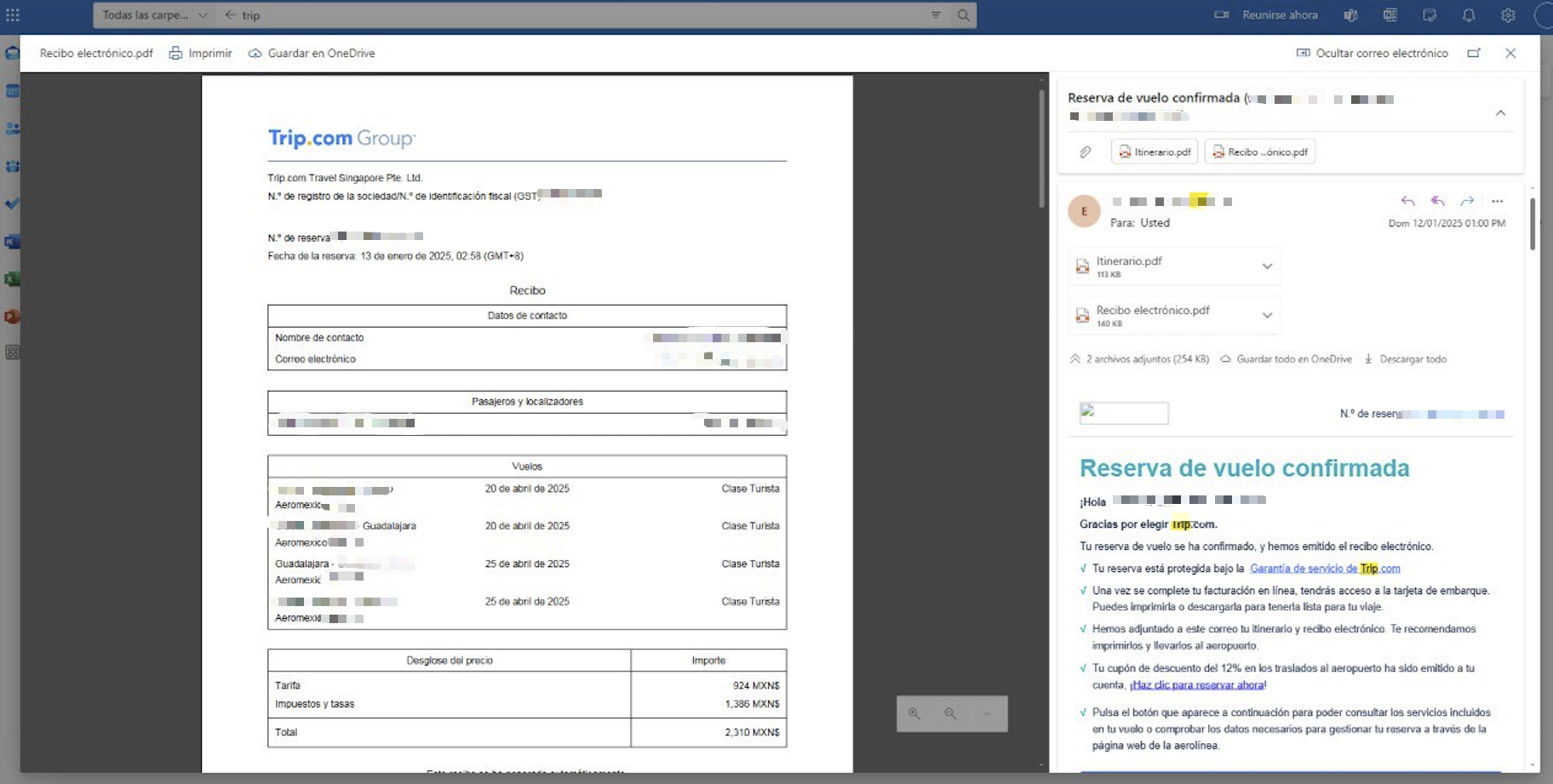Open PDF preview in new window
This screenshot has width=1553, height=784.
pyautogui.click(x=1474, y=53)
